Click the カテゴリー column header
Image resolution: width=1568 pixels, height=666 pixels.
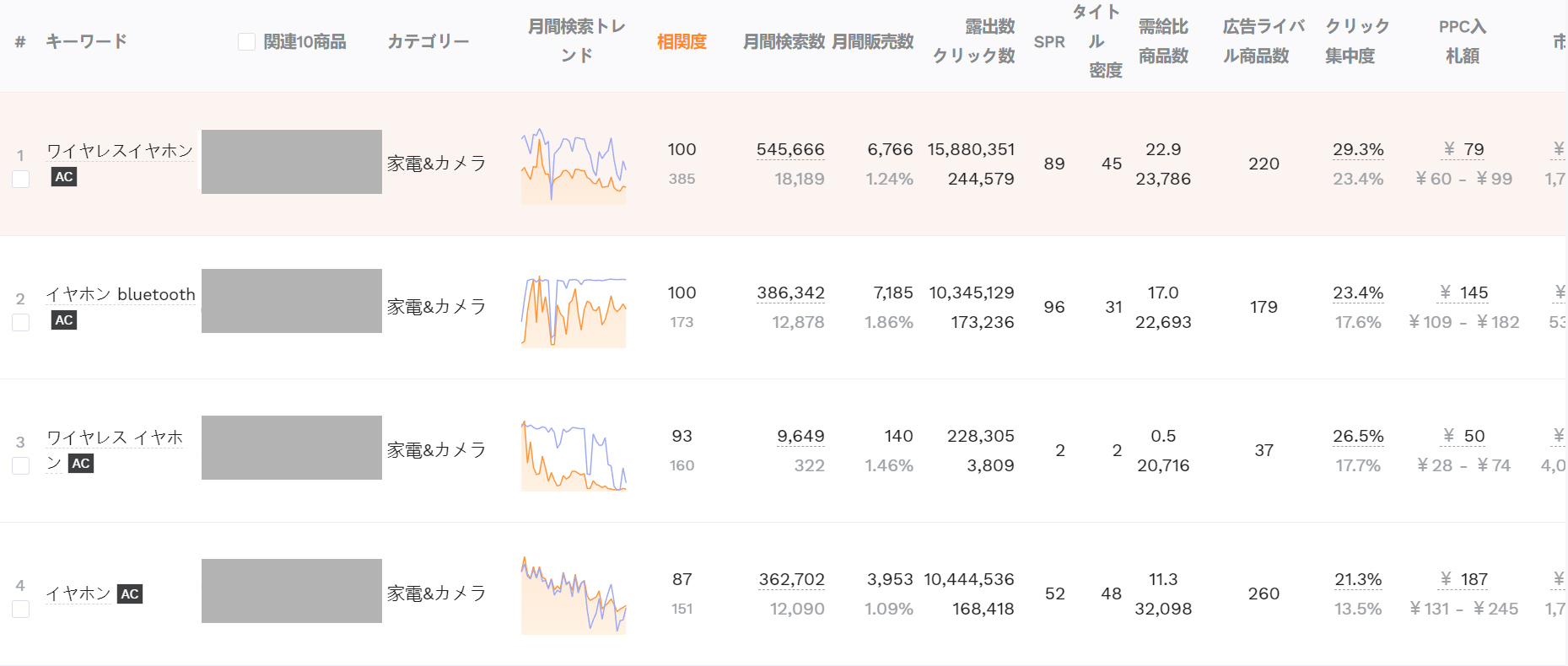pyautogui.click(x=428, y=42)
